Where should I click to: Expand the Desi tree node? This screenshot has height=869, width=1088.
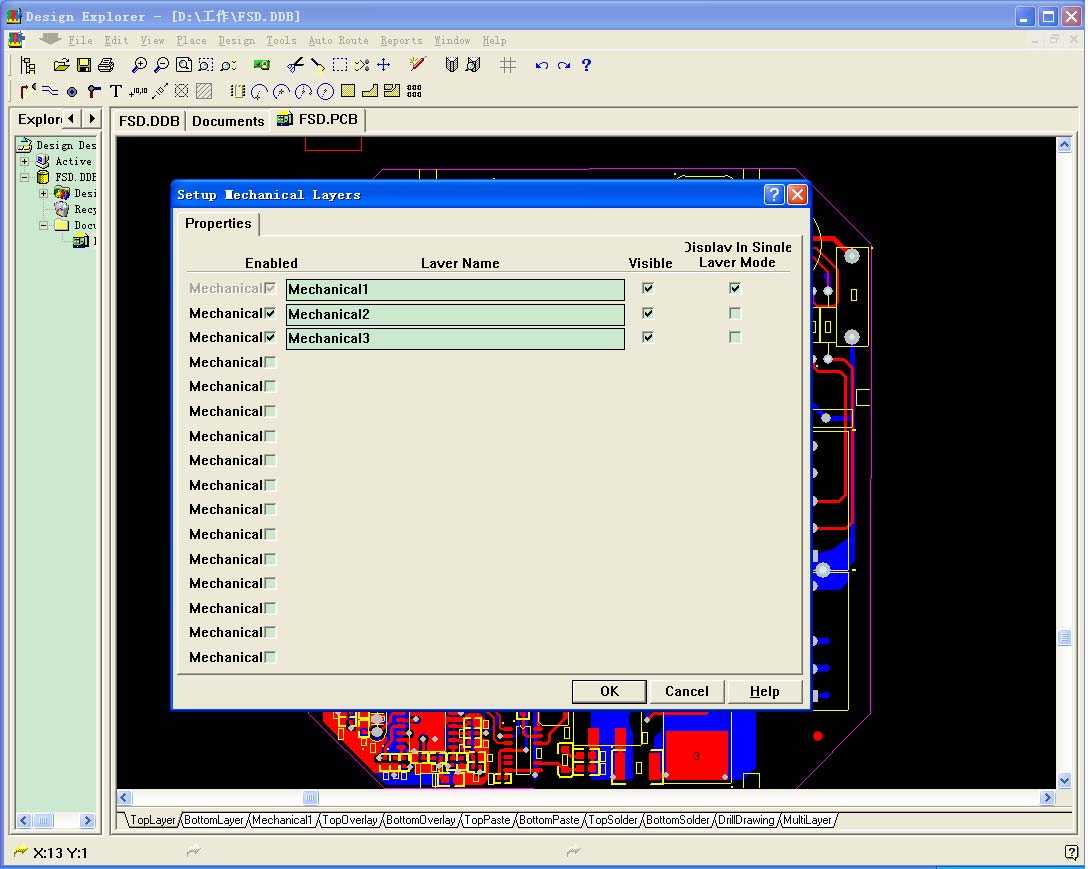tap(43, 193)
